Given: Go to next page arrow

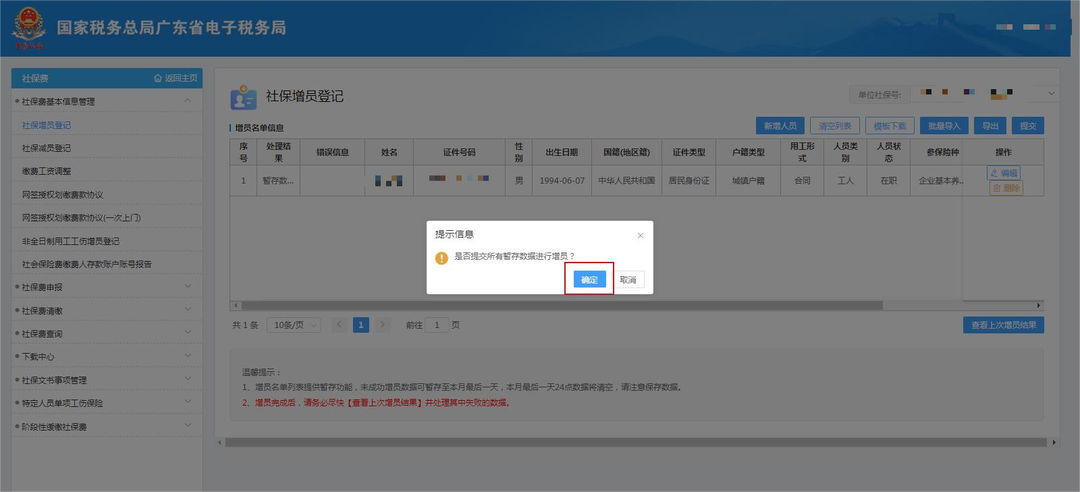Looking at the screenshot, I should pos(382,325).
